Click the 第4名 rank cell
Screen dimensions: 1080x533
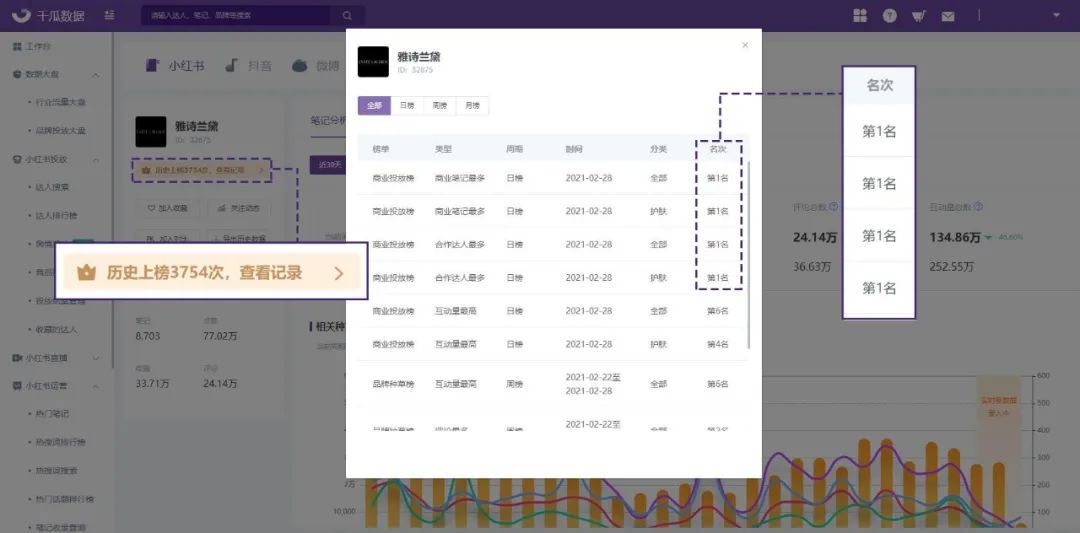coord(718,344)
